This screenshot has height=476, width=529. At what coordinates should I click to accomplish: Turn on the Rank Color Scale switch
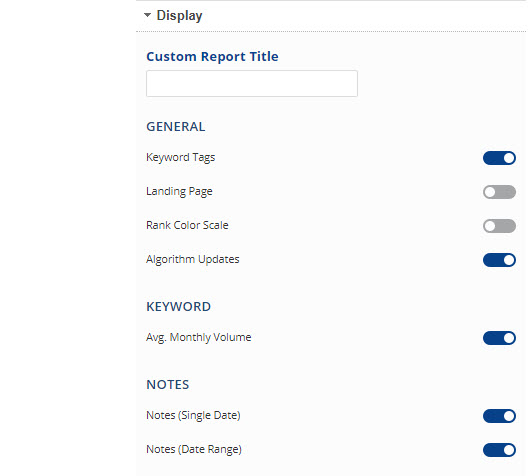499,226
